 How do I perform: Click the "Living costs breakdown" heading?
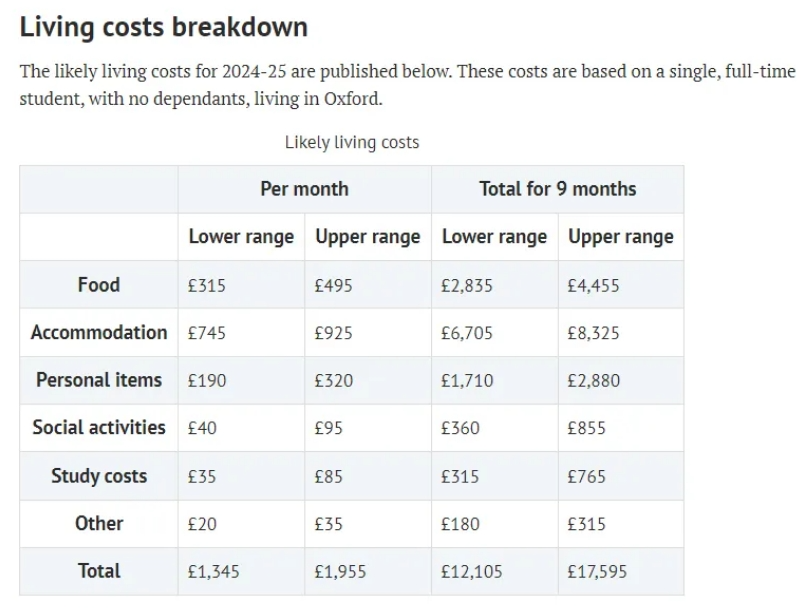(163, 27)
